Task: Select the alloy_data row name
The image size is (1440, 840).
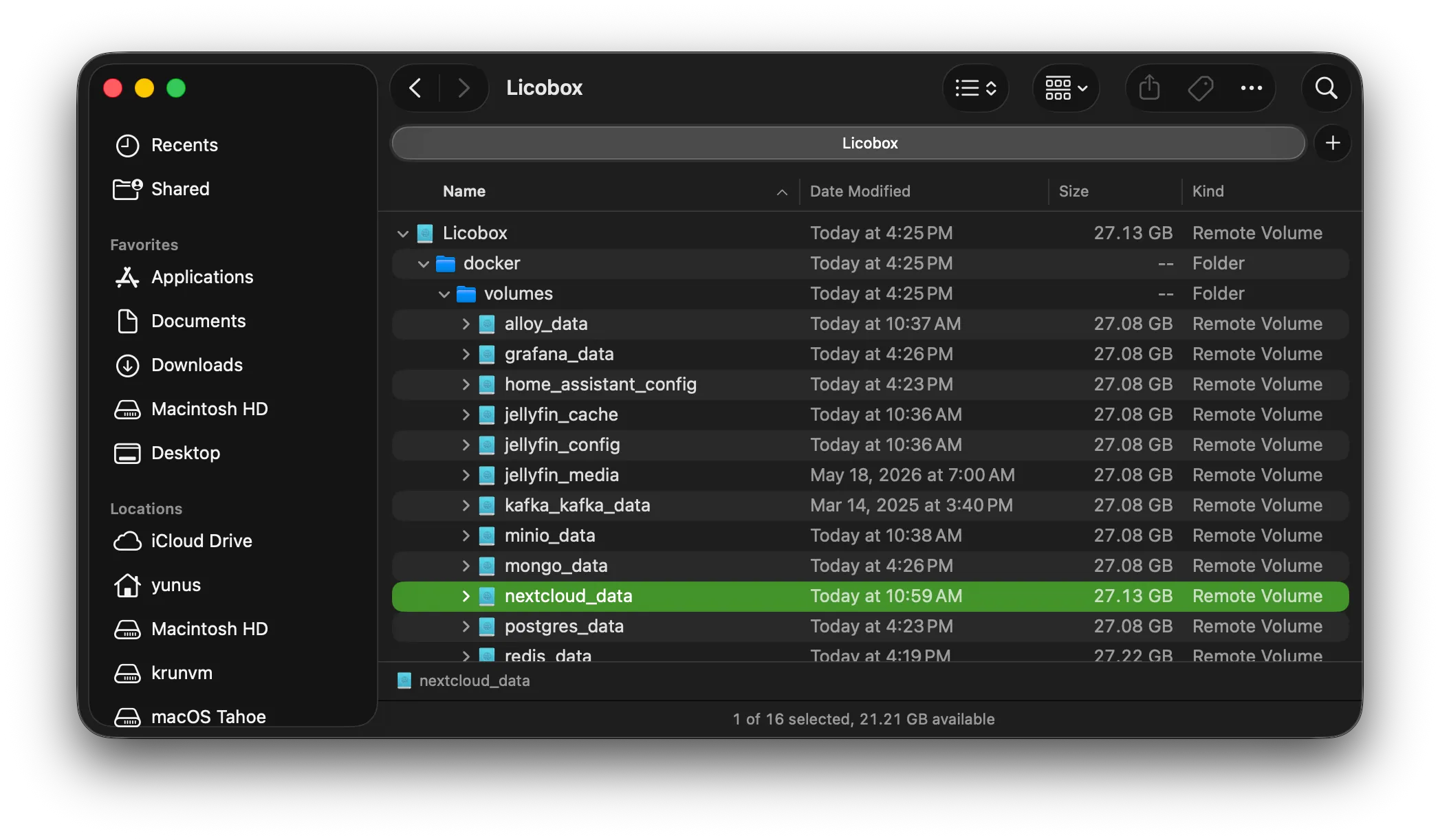Action: tap(546, 324)
